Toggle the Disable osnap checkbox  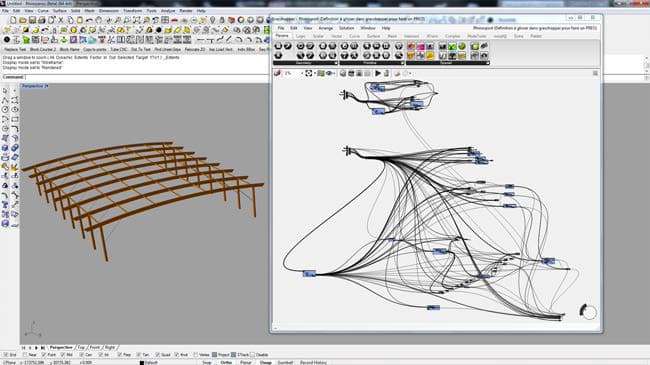point(252,355)
